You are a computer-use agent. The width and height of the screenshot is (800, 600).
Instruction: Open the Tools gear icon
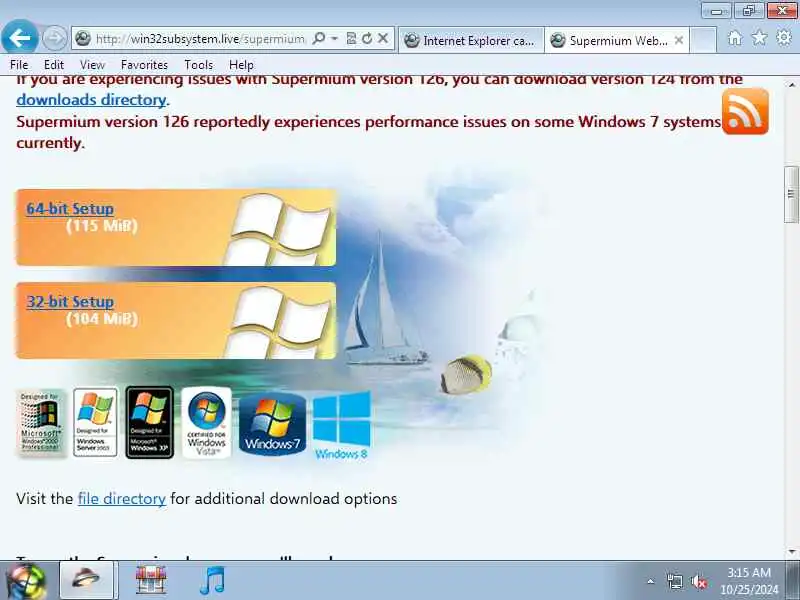pyautogui.click(x=784, y=38)
